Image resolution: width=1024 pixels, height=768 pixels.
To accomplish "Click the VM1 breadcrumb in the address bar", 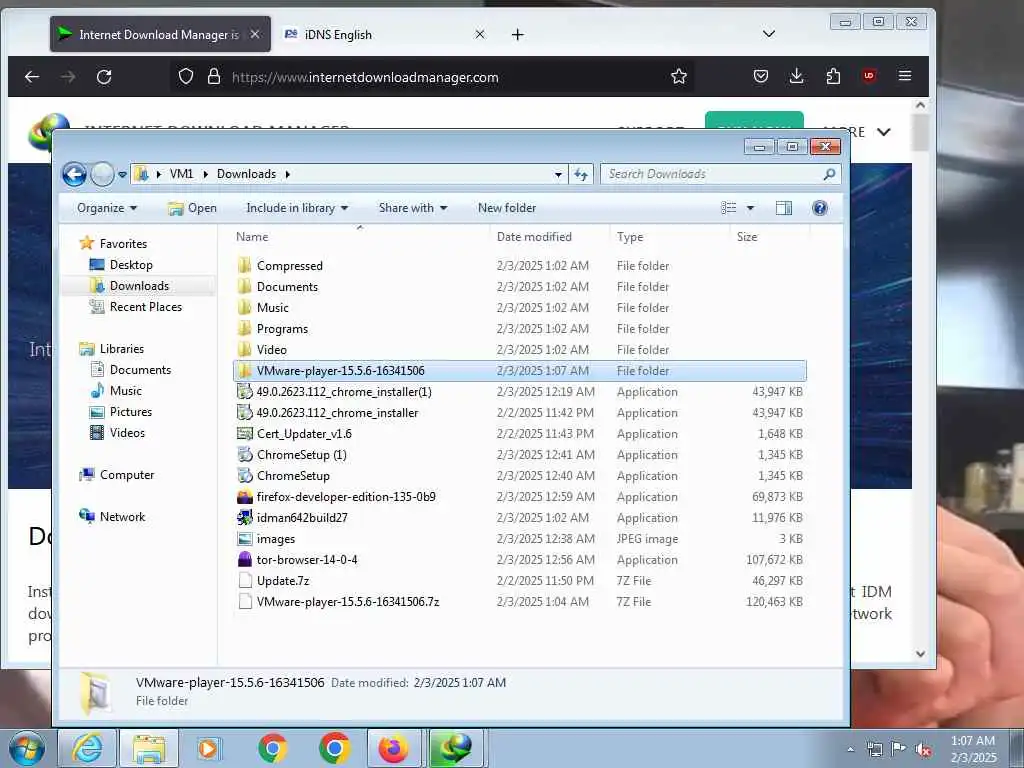I will [x=181, y=174].
